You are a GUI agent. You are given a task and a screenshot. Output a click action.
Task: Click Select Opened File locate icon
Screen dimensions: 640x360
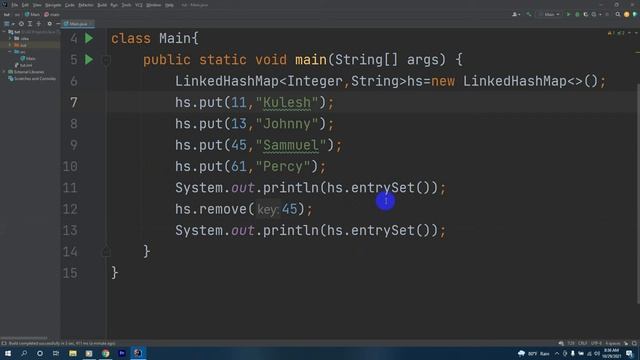pyautogui.click(x=21, y=24)
